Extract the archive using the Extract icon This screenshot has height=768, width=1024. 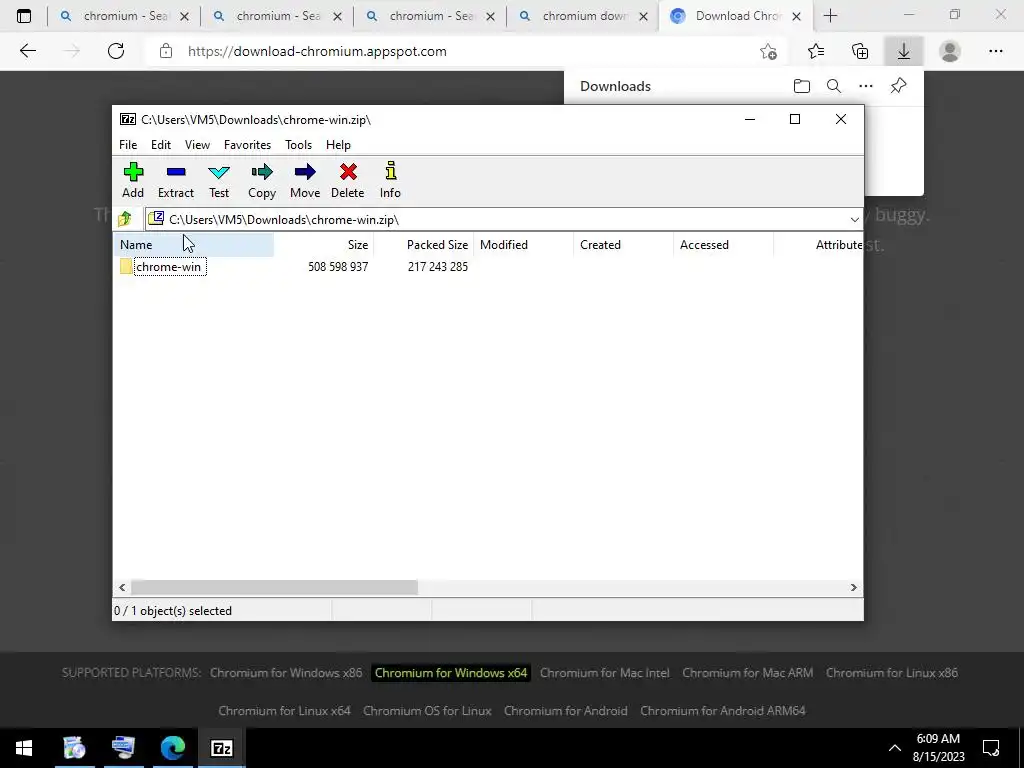(176, 180)
